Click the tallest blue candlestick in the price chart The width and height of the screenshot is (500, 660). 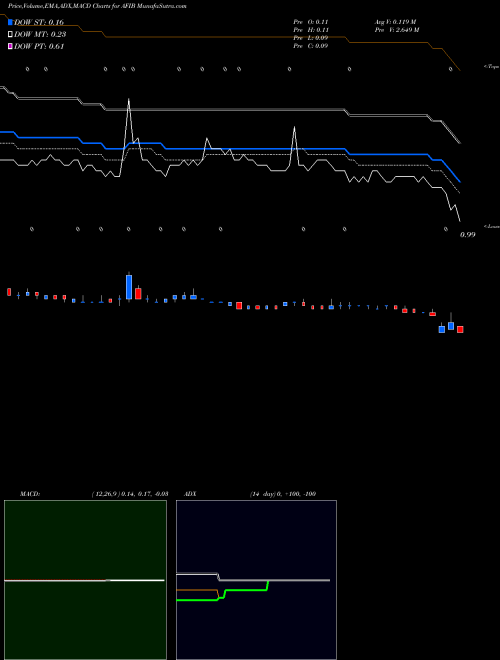tap(129, 287)
